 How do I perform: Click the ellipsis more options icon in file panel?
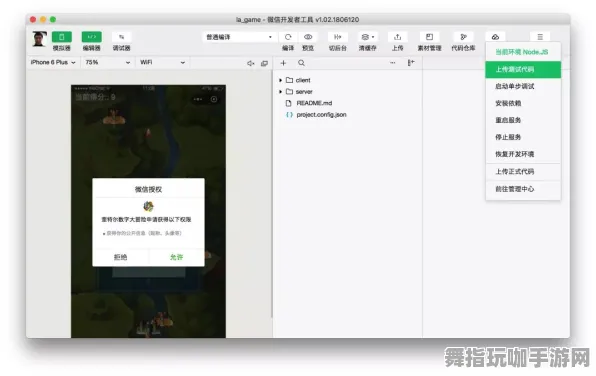click(x=392, y=63)
